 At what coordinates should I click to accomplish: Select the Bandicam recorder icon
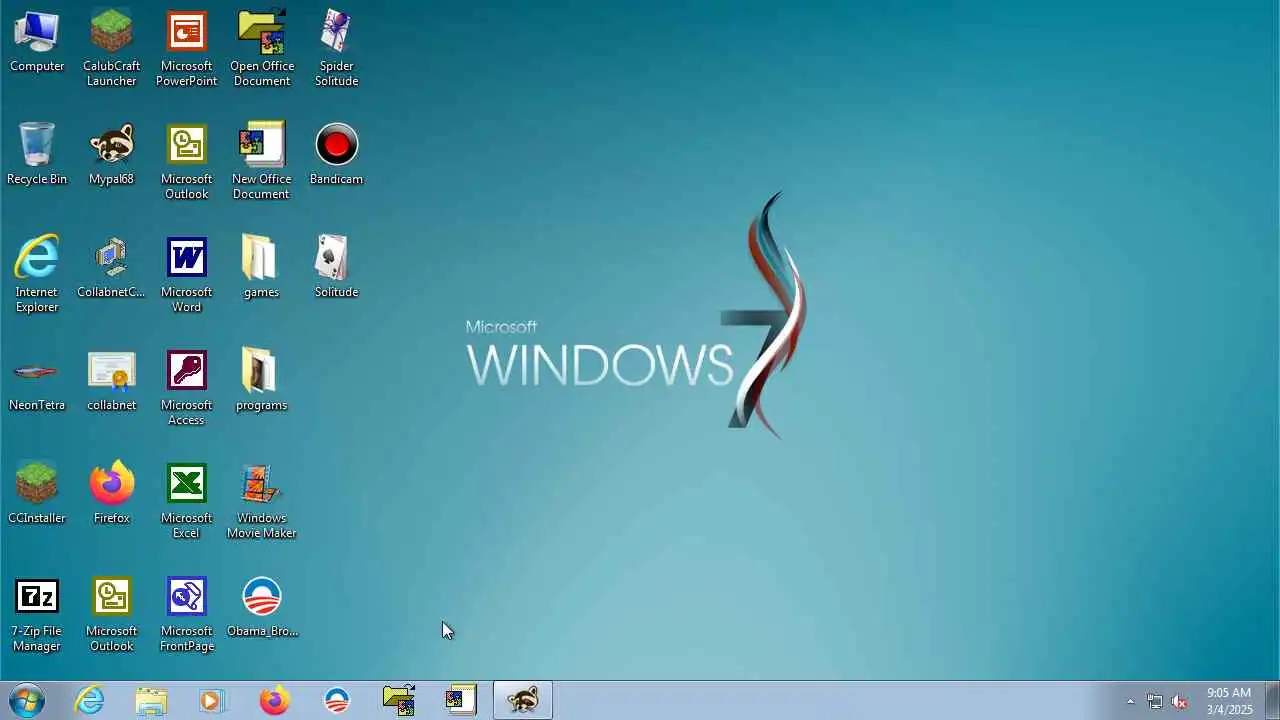tap(336, 154)
